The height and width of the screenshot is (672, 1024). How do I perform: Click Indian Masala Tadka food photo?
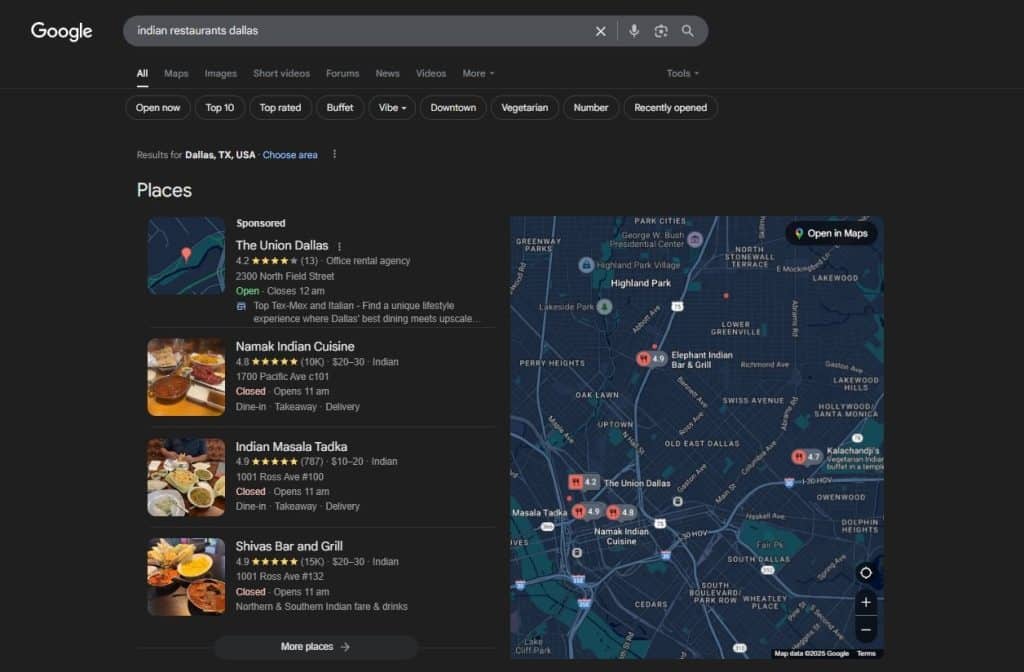[x=186, y=477]
